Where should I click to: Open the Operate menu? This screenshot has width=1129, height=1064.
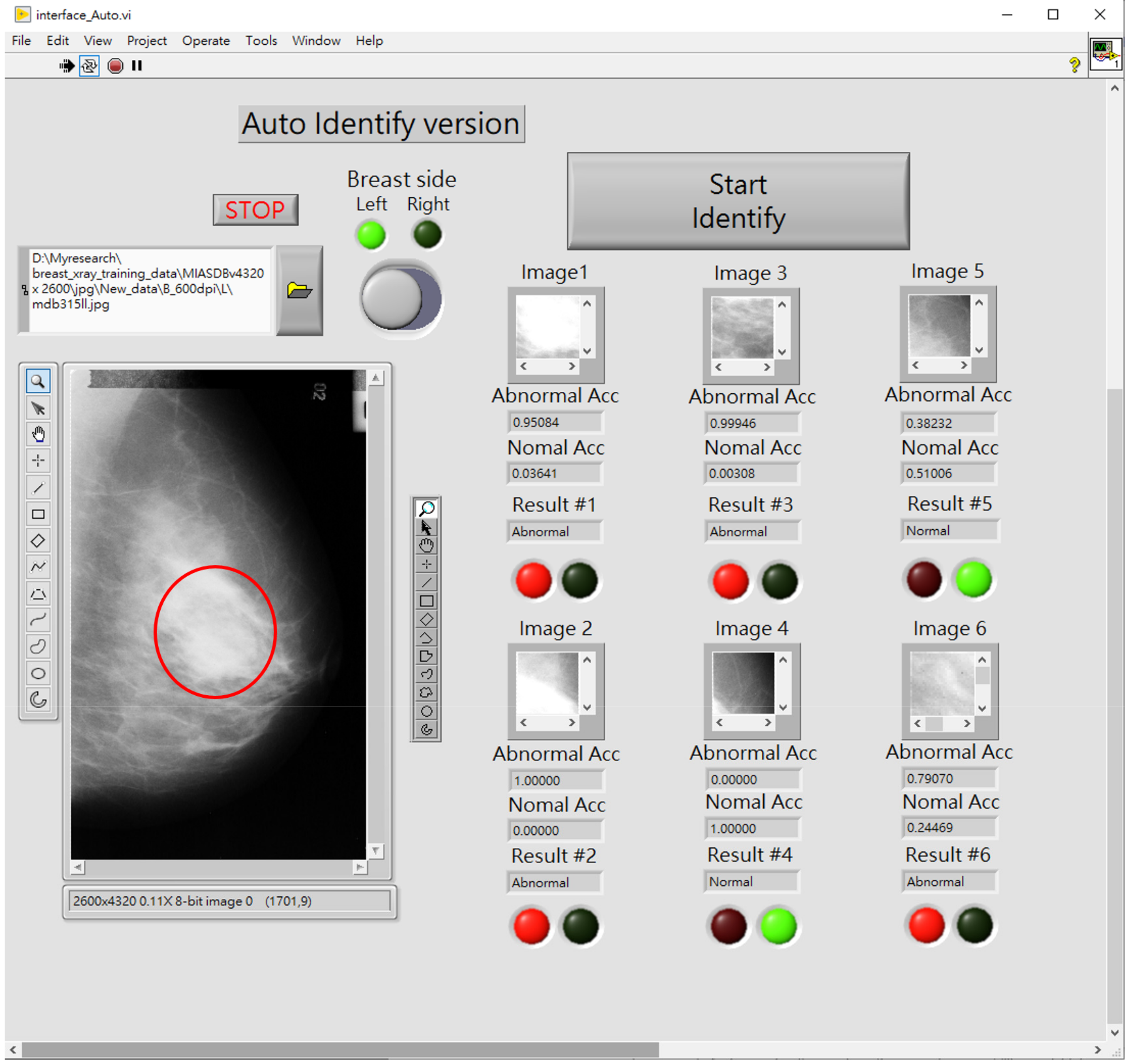pyautogui.click(x=206, y=40)
